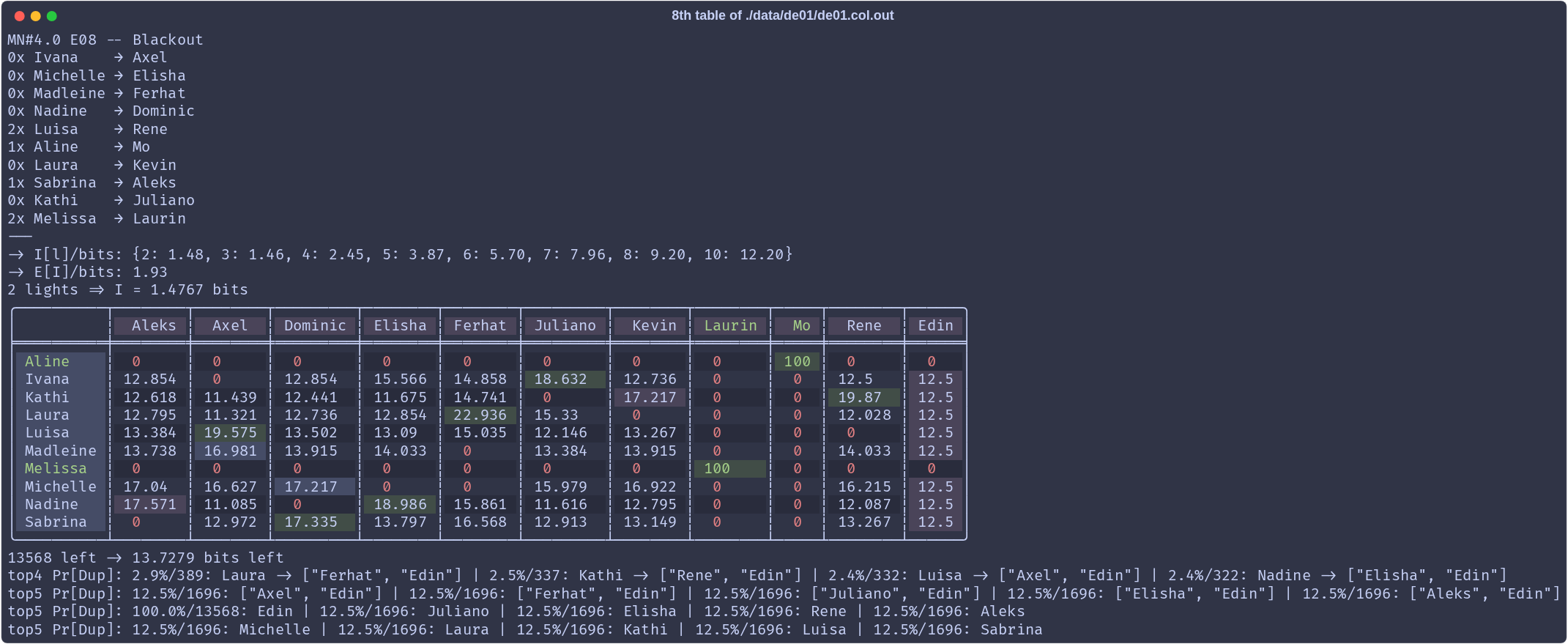1568x644 pixels.
Task: Click the green 'Mo' column header
Action: coord(797,325)
